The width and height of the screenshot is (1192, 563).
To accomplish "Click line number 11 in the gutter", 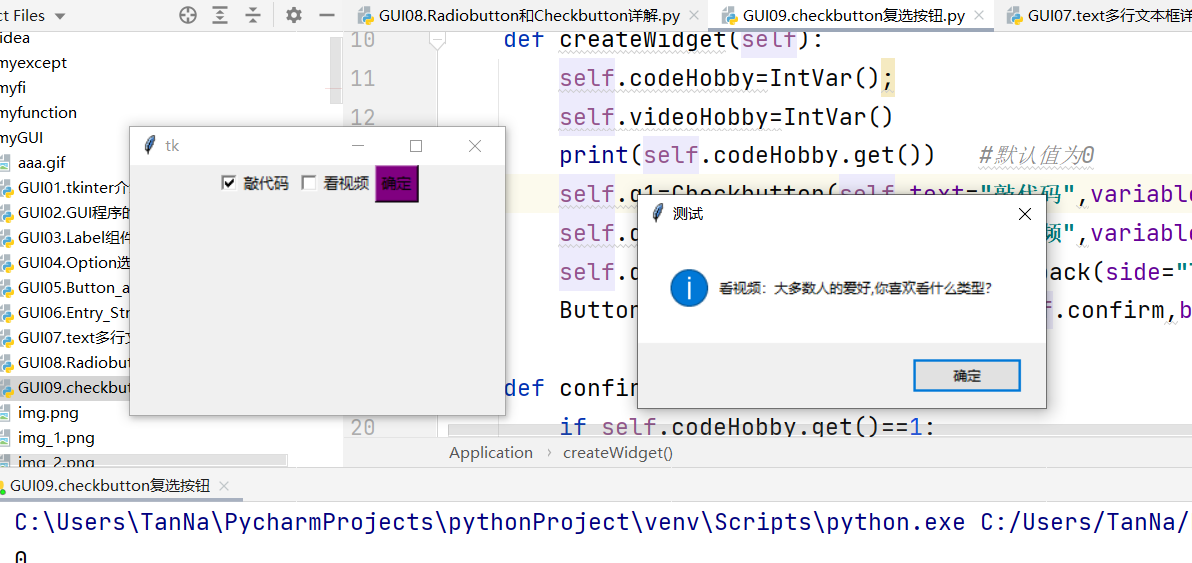I will point(363,78).
